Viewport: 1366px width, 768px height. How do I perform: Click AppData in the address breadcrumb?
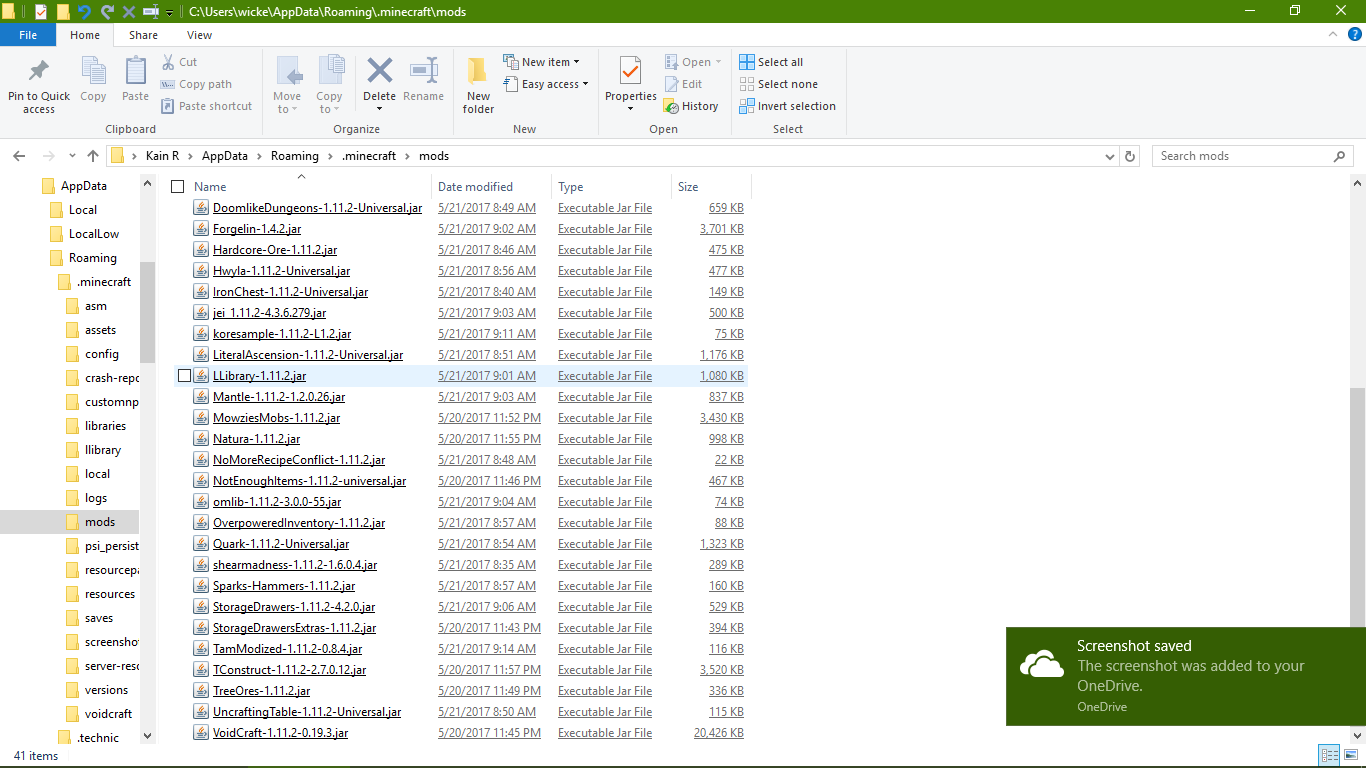[225, 156]
